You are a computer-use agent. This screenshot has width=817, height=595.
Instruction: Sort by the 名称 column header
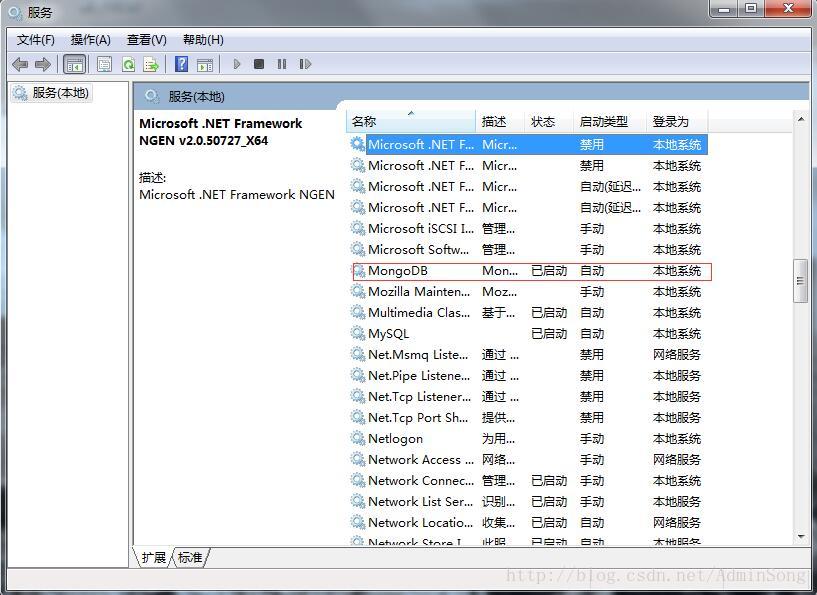tap(411, 121)
